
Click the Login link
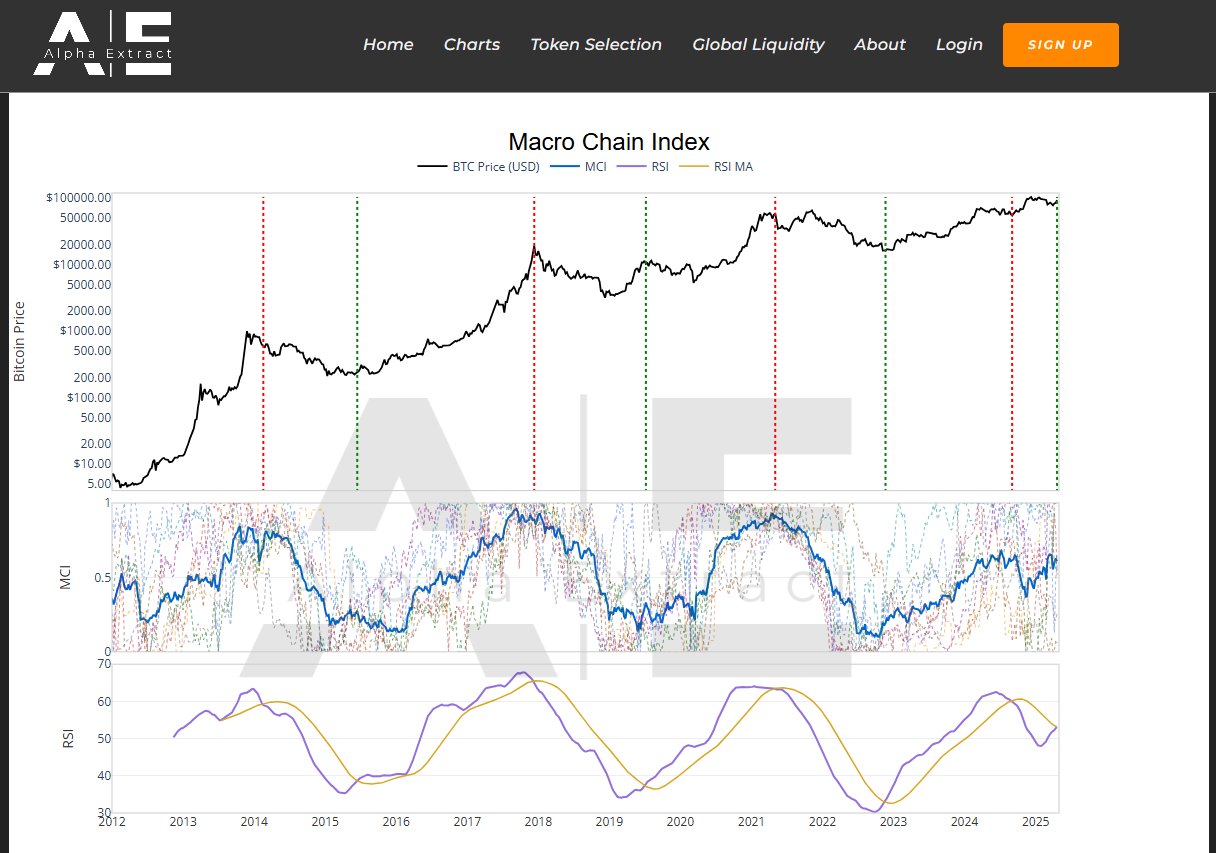coord(959,44)
